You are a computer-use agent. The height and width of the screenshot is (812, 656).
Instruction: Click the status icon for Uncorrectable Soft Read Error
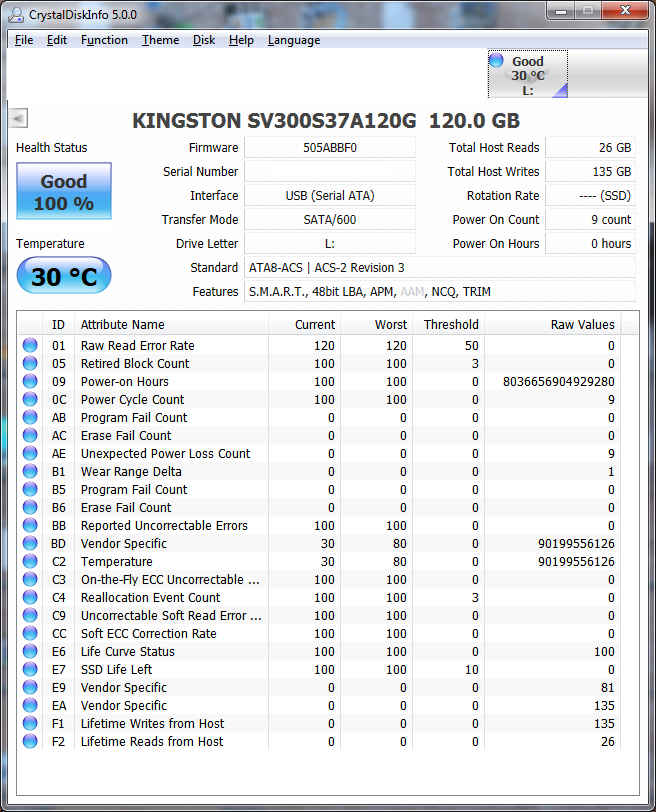[30, 615]
